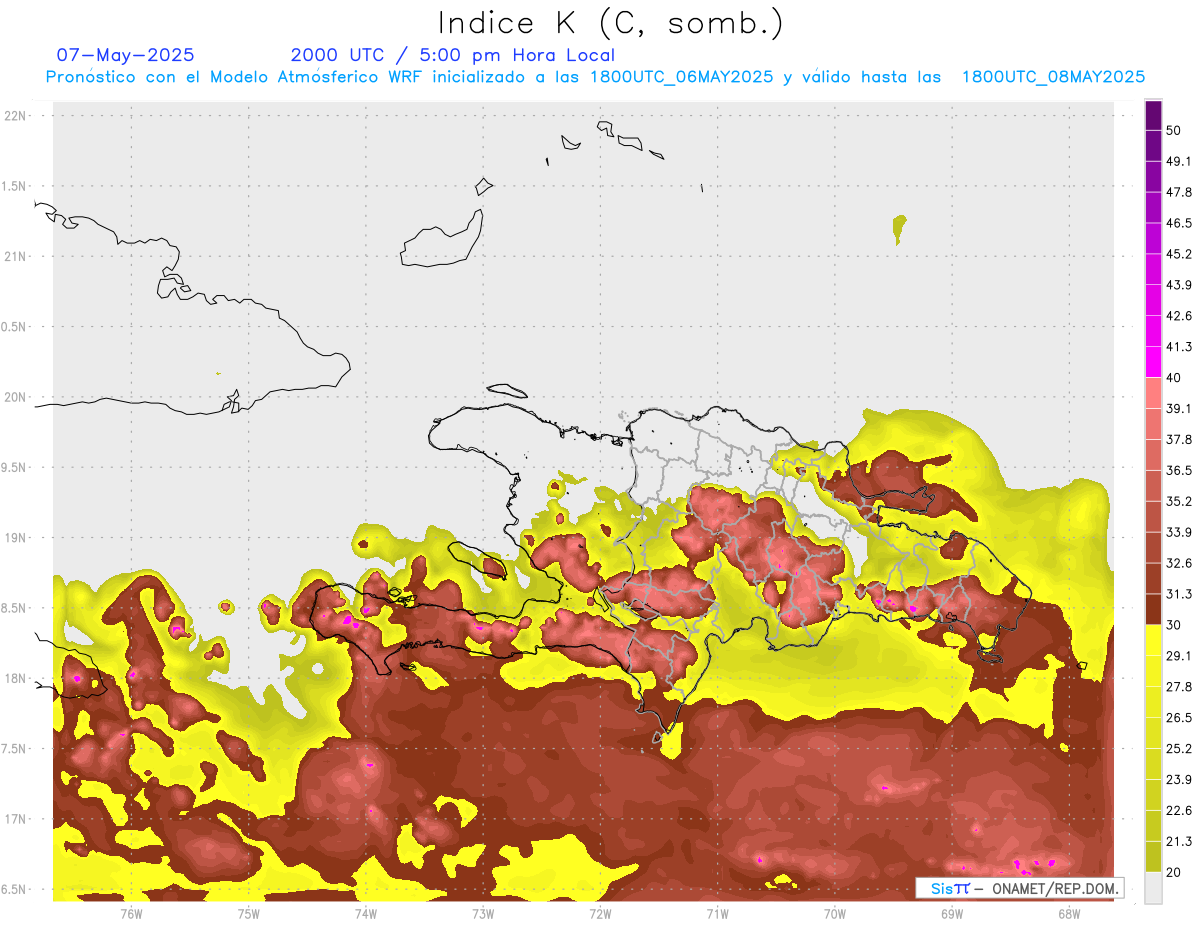Click the "71W" longitude label

point(717,913)
